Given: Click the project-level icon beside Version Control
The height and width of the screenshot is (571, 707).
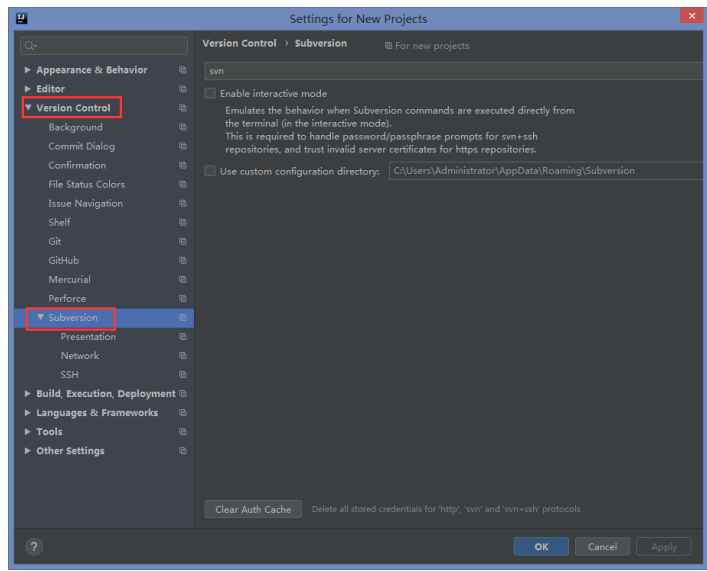Looking at the screenshot, I should click(x=183, y=108).
